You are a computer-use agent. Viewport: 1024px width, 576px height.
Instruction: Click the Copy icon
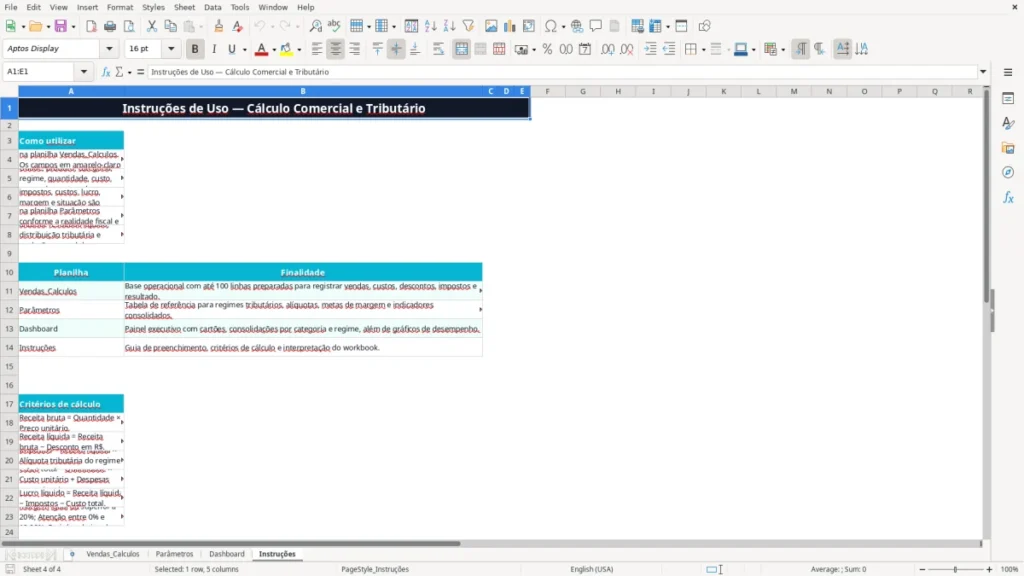[170, 26]
